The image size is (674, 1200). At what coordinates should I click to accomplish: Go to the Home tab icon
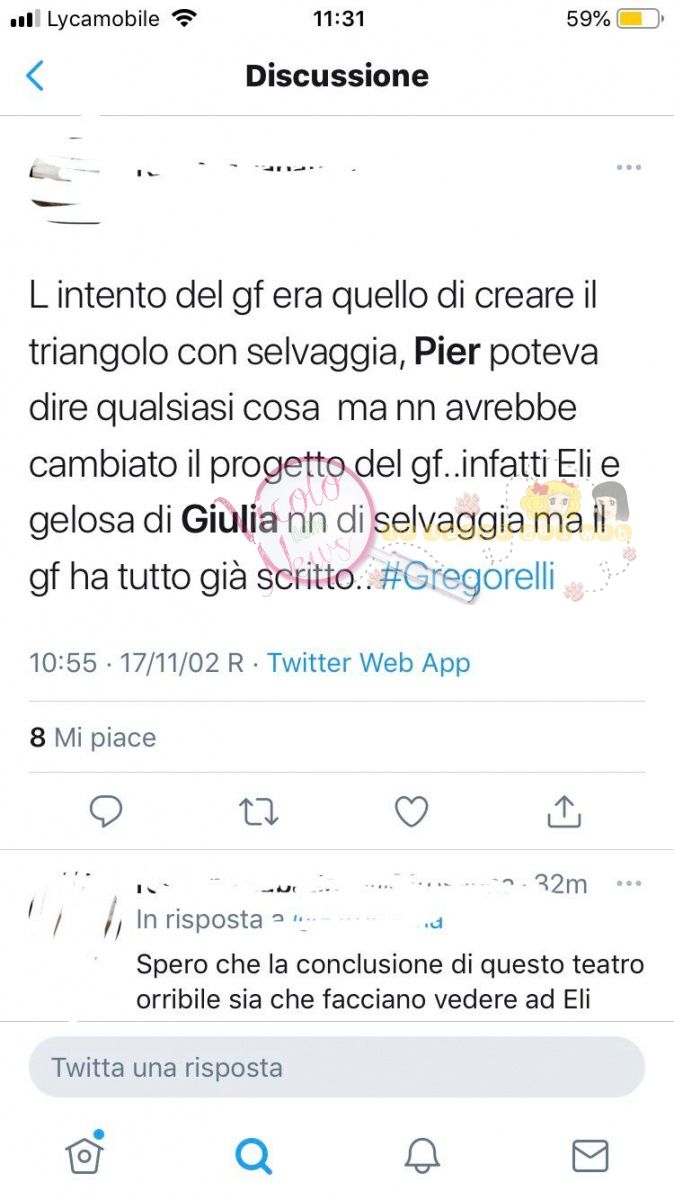(x=85, y=1155)
